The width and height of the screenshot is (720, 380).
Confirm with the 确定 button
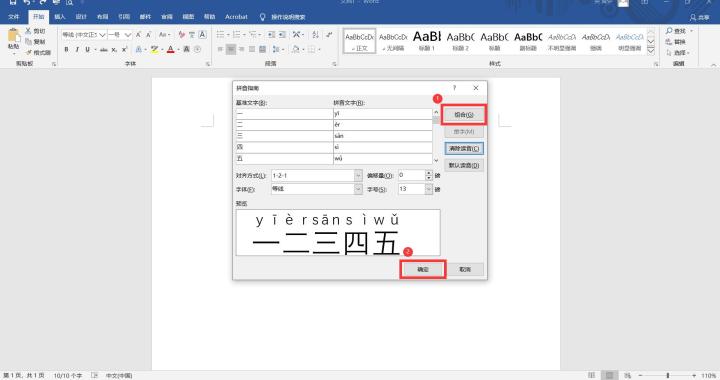[x=422, y=269]
